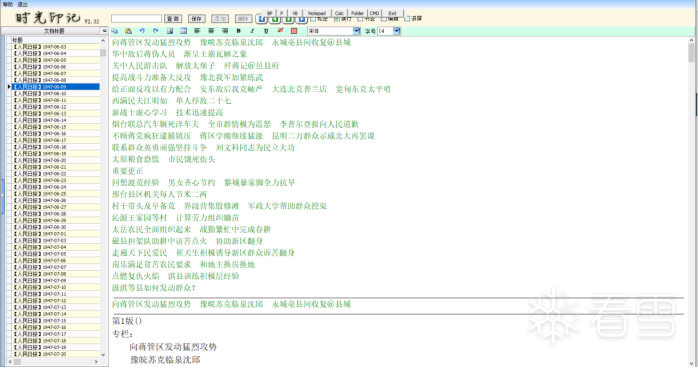The image size is (698, 368).
Task: Click the 文档标题 column header
Action: 54,31
